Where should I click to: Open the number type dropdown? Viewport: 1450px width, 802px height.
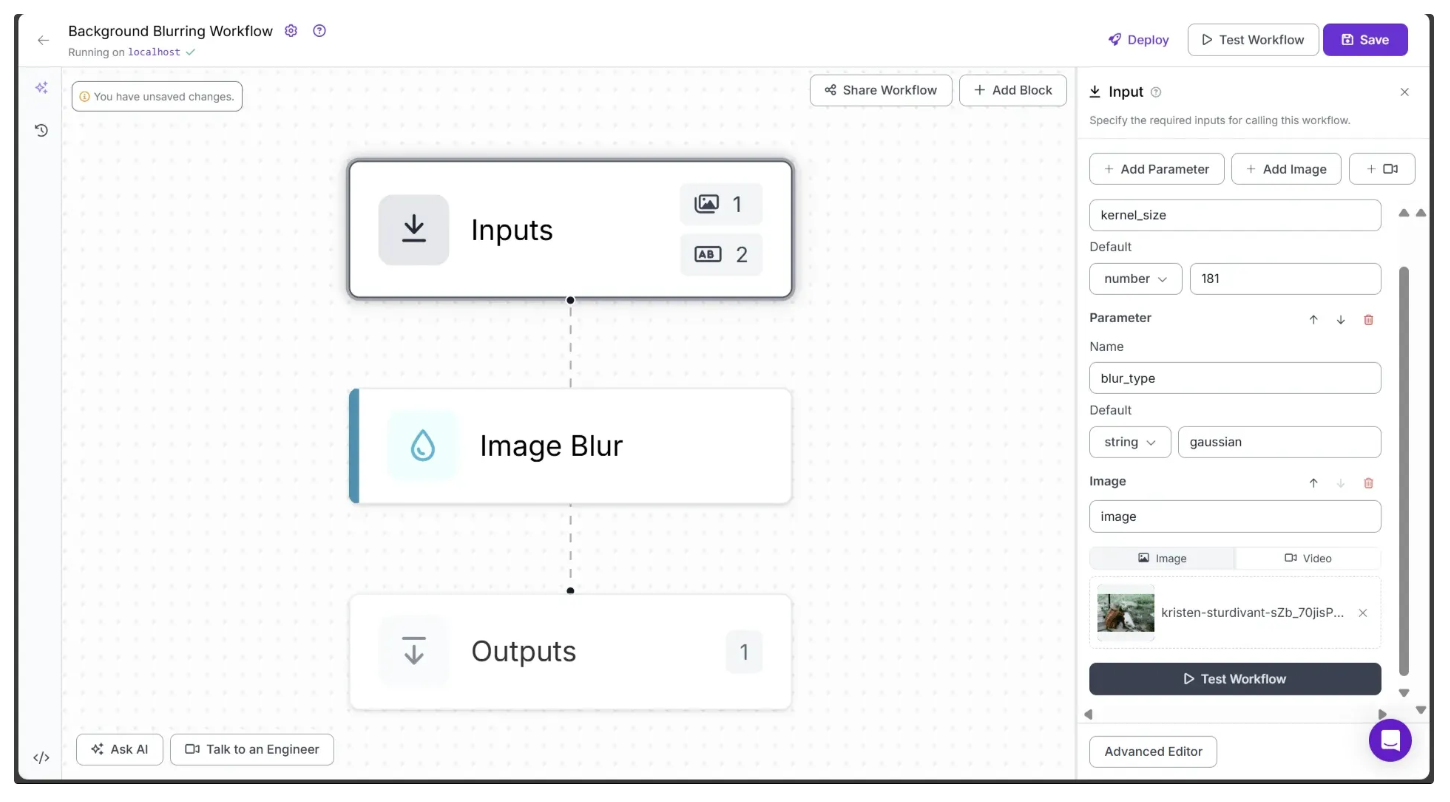pyautogui.click(x=1135, y=279)
